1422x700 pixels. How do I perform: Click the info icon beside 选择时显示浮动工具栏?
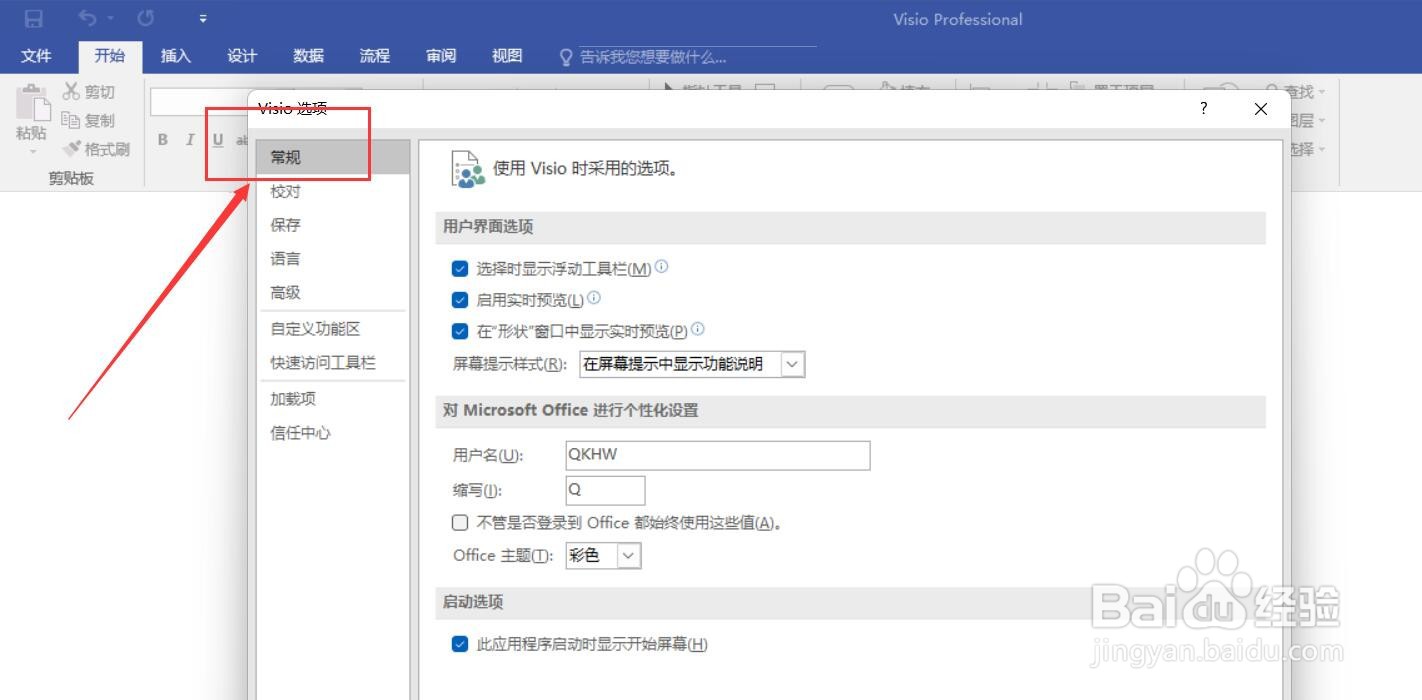661,267
